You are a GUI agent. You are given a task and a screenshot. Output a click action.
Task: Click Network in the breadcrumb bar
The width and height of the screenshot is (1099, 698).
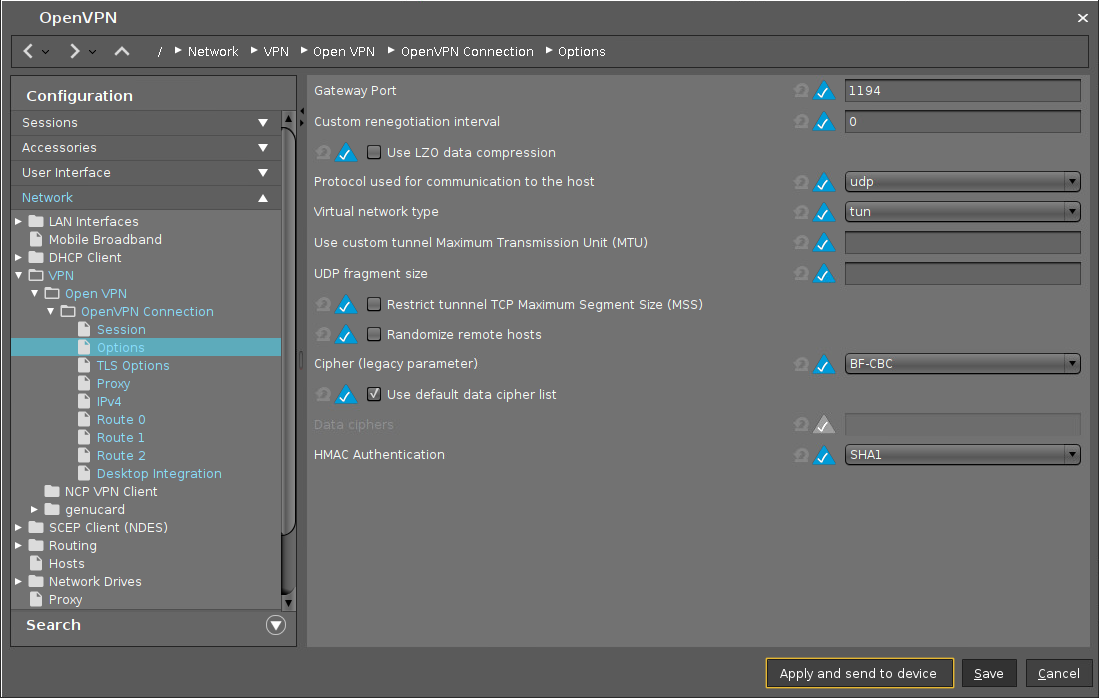(213, 51)
